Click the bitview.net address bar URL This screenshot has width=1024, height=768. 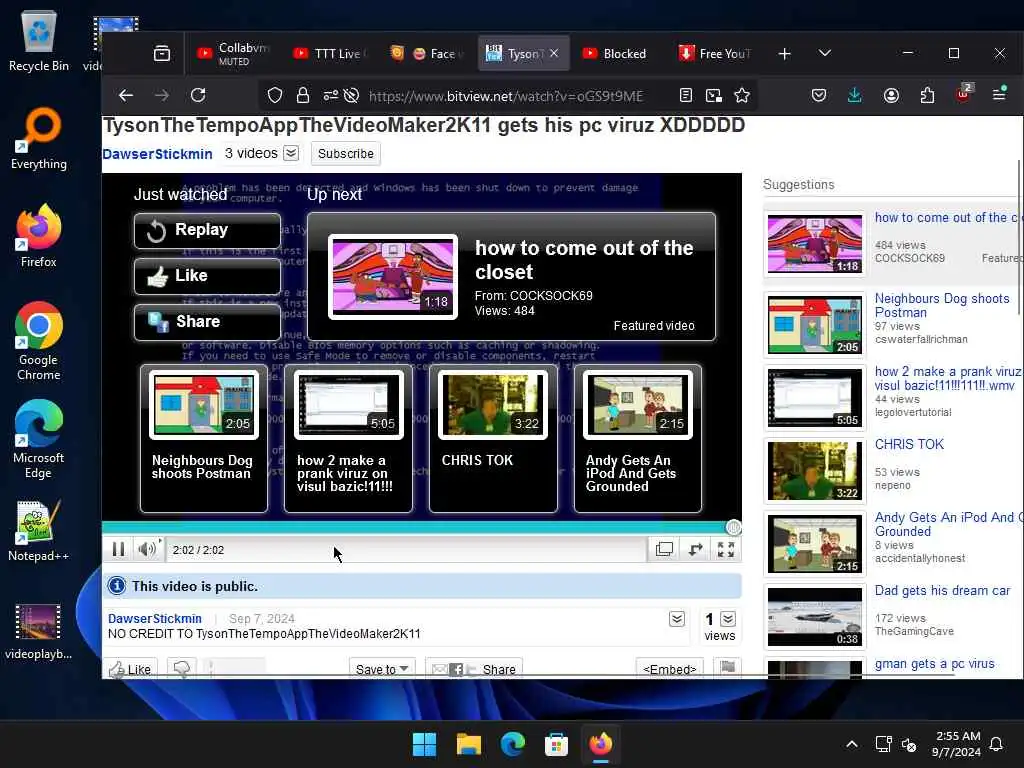coord(505,96)
